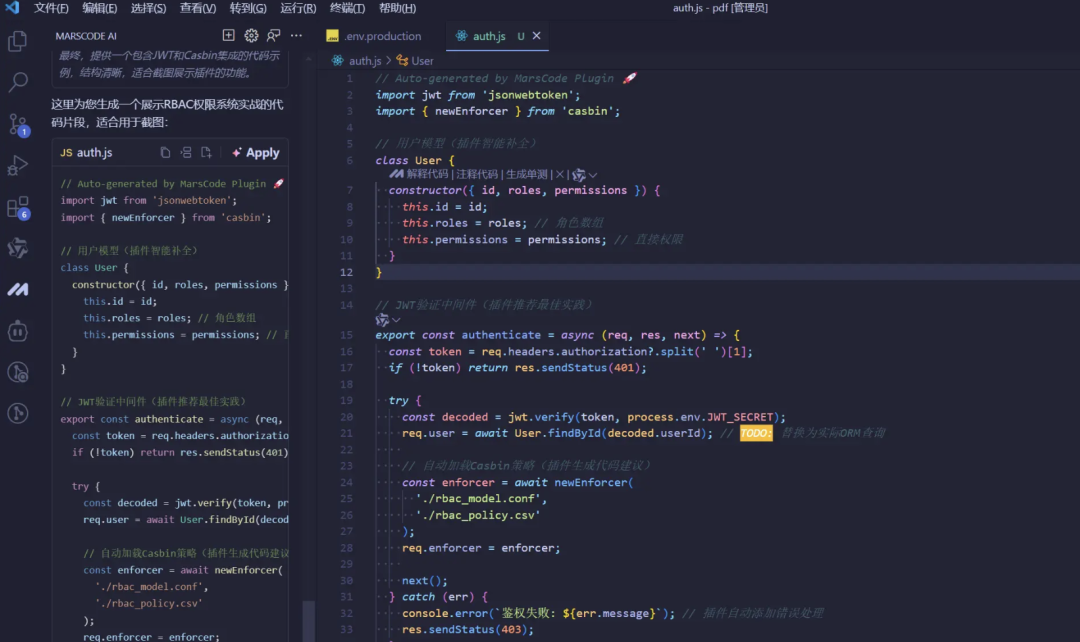Select the User symbol in the breadcrumb
1080x642 pixels.
click(421, 61)
